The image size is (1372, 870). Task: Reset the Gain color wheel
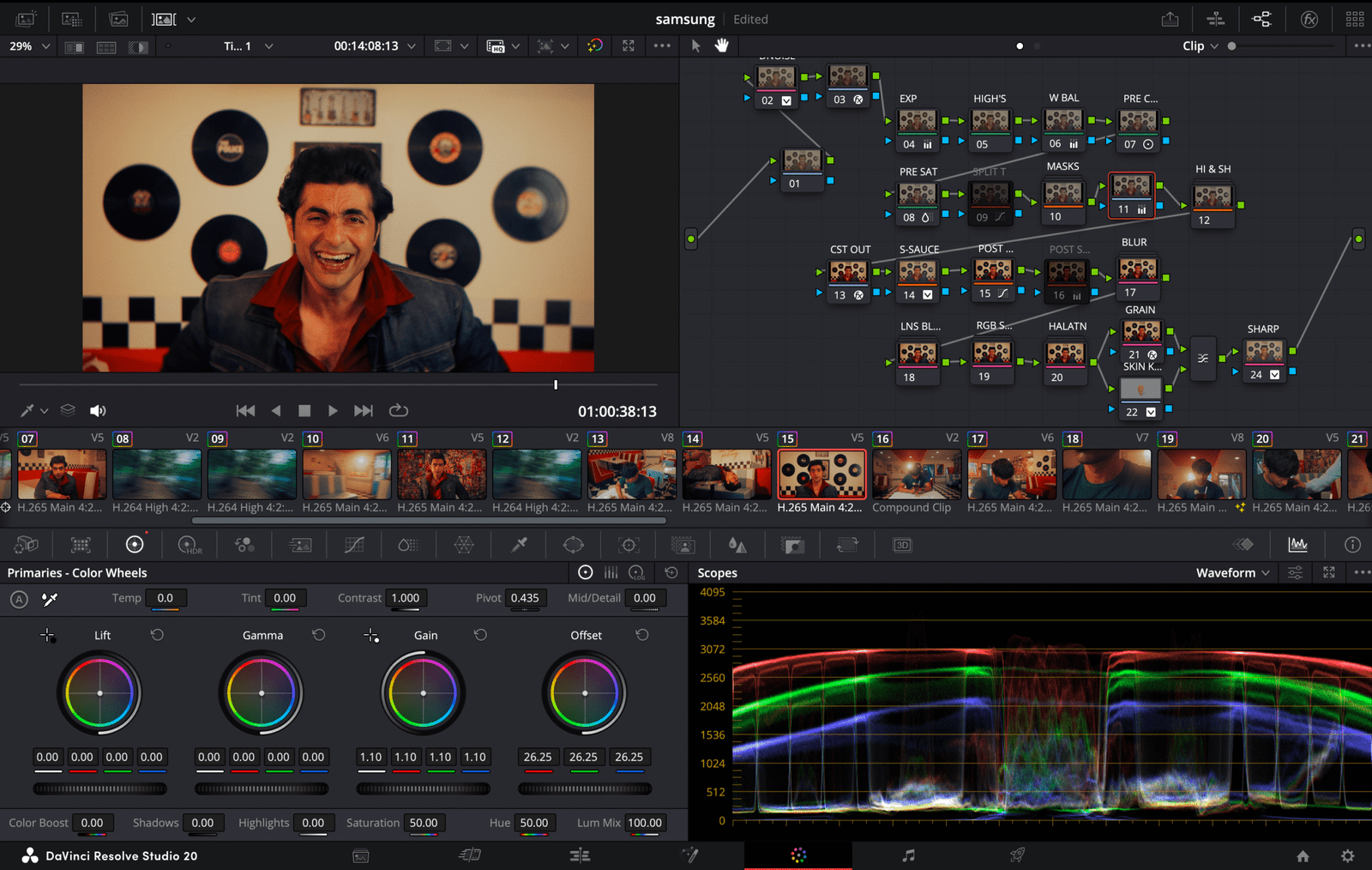point(480,635)
